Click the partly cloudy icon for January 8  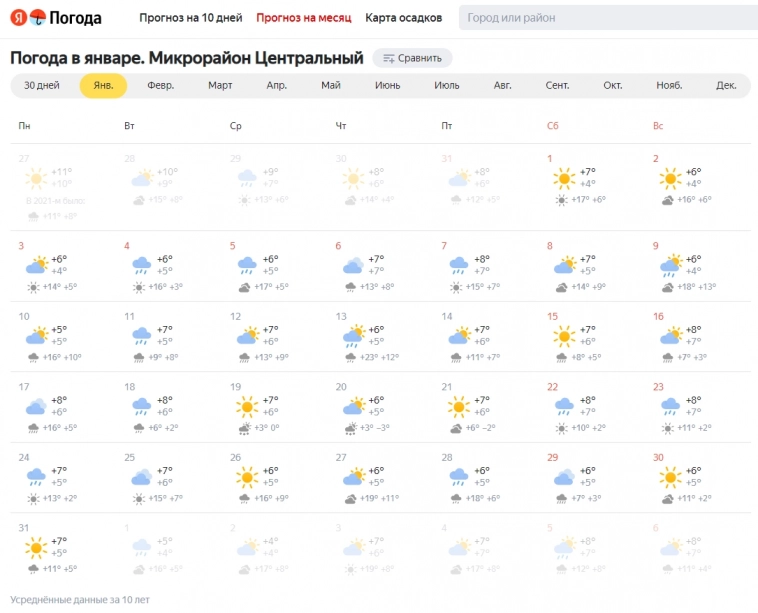(x=565, y=265)
